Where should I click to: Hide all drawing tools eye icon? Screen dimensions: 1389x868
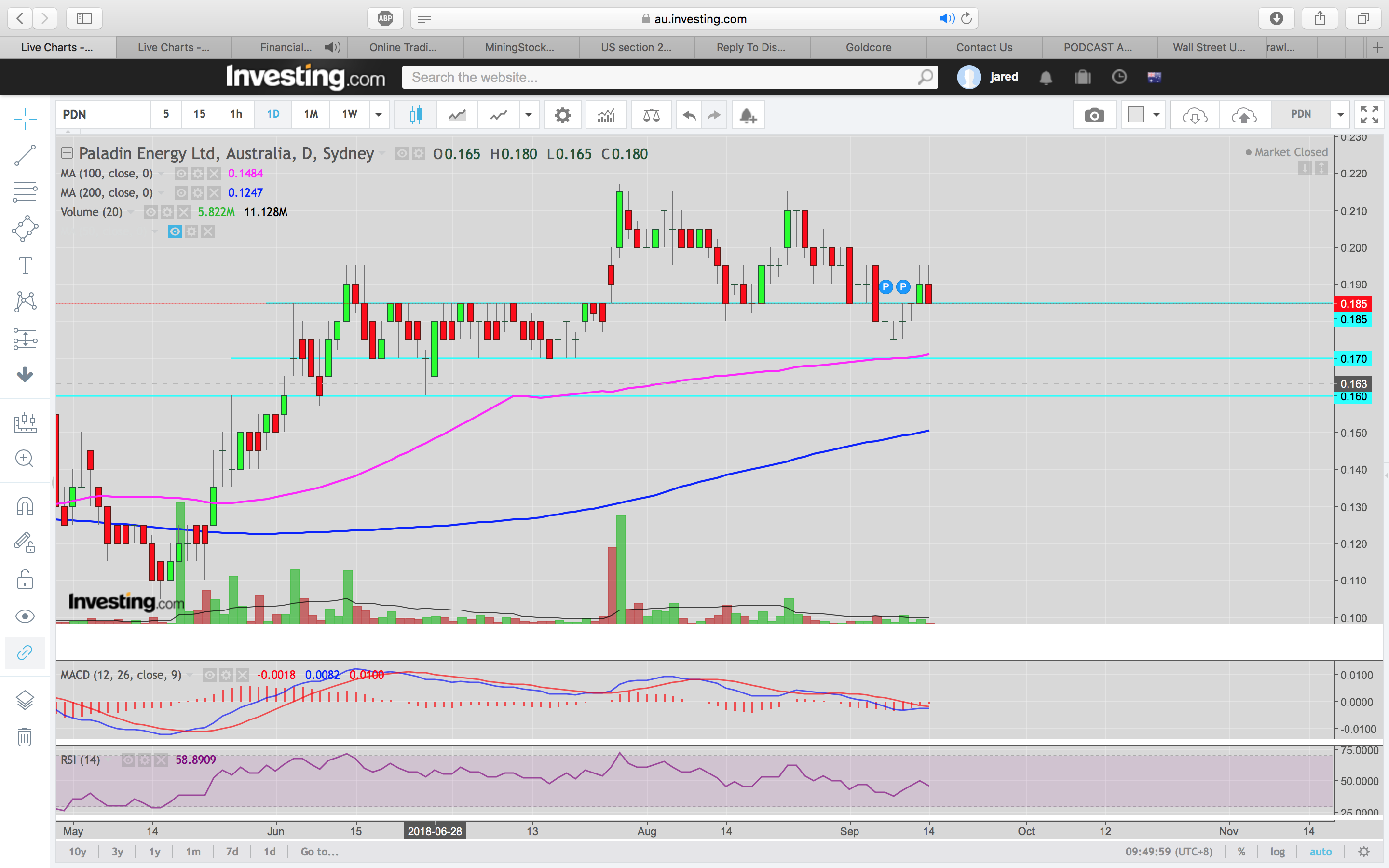click(x=25, y=616)
